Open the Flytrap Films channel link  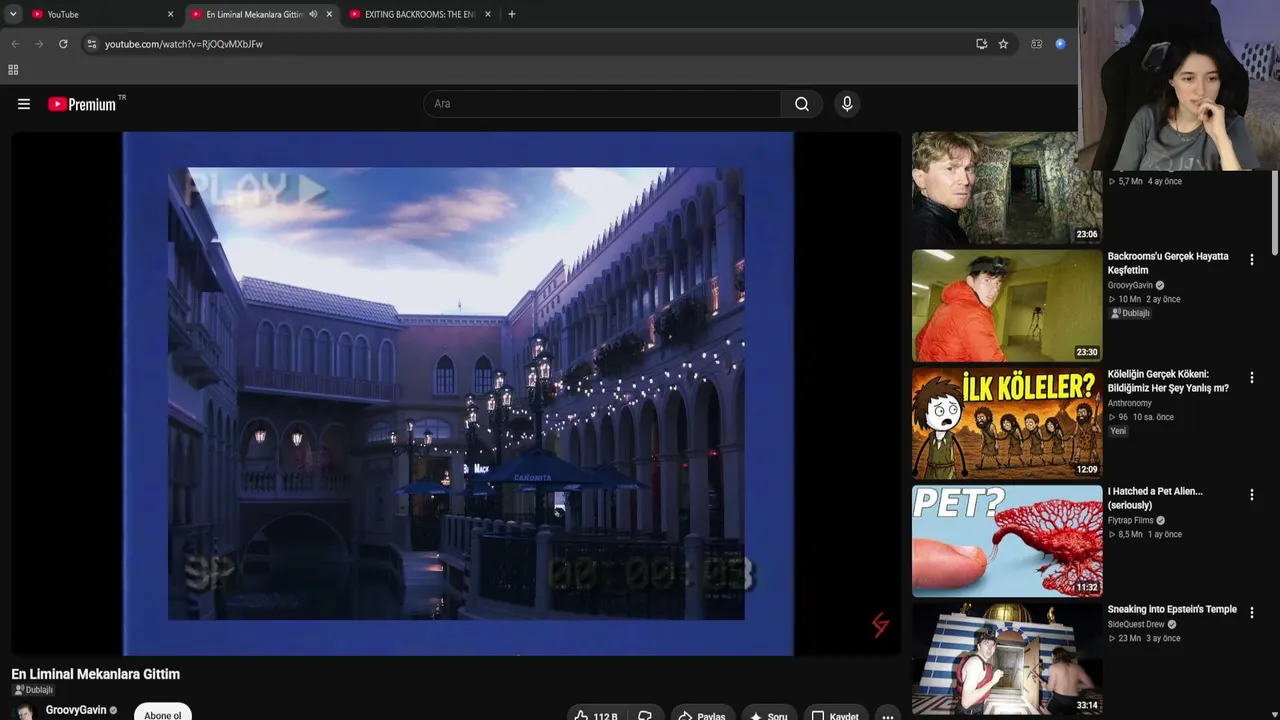[1131, 520]
